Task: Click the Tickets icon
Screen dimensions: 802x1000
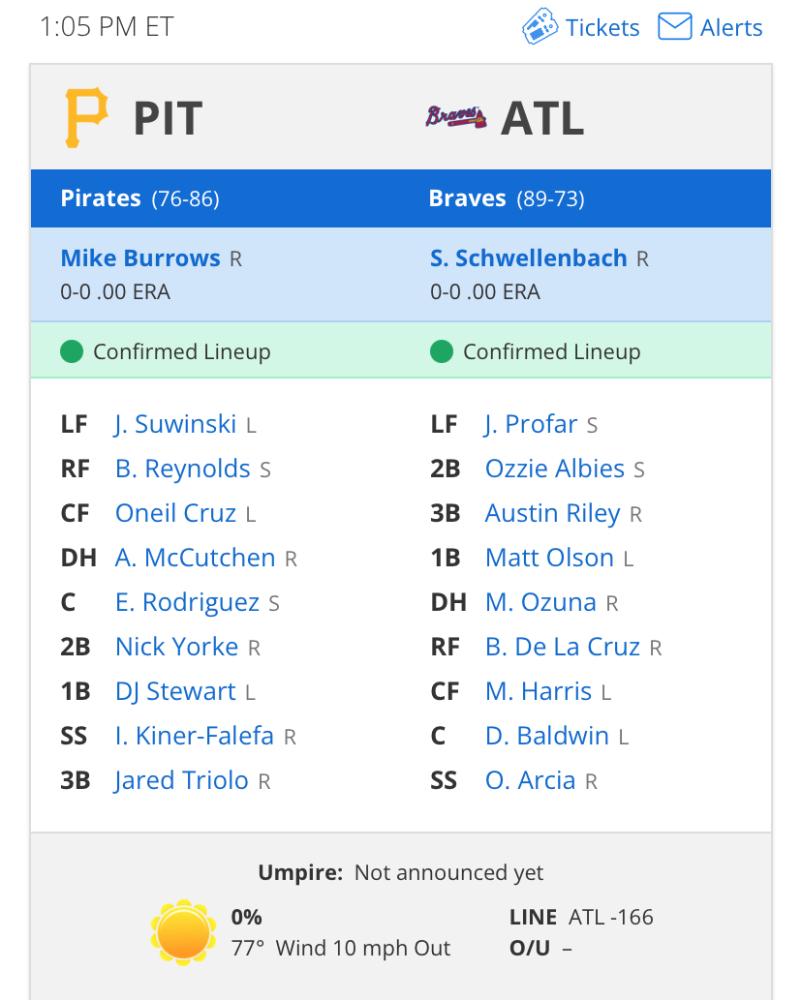Action: tap(540, 27)
